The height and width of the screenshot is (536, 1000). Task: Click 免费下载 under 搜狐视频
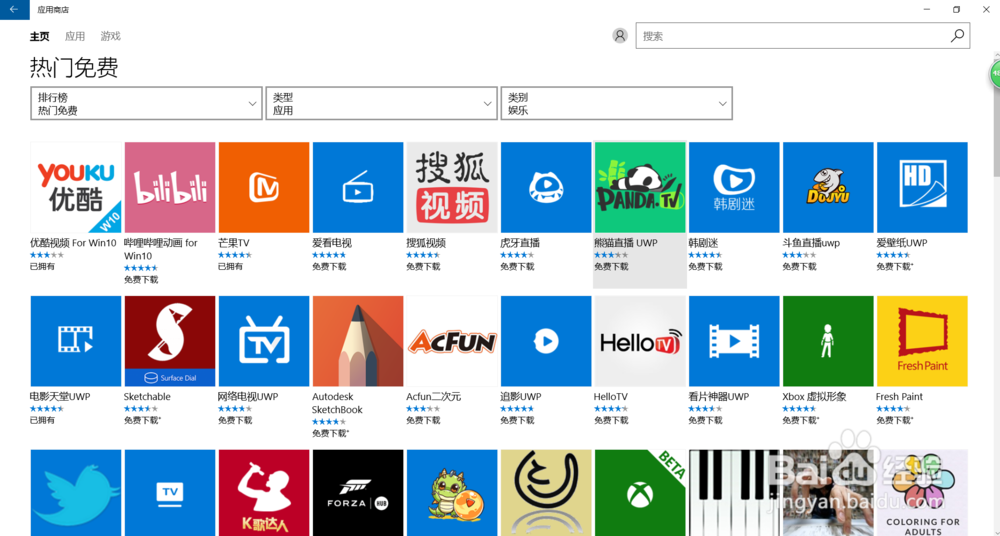[423, 267]
